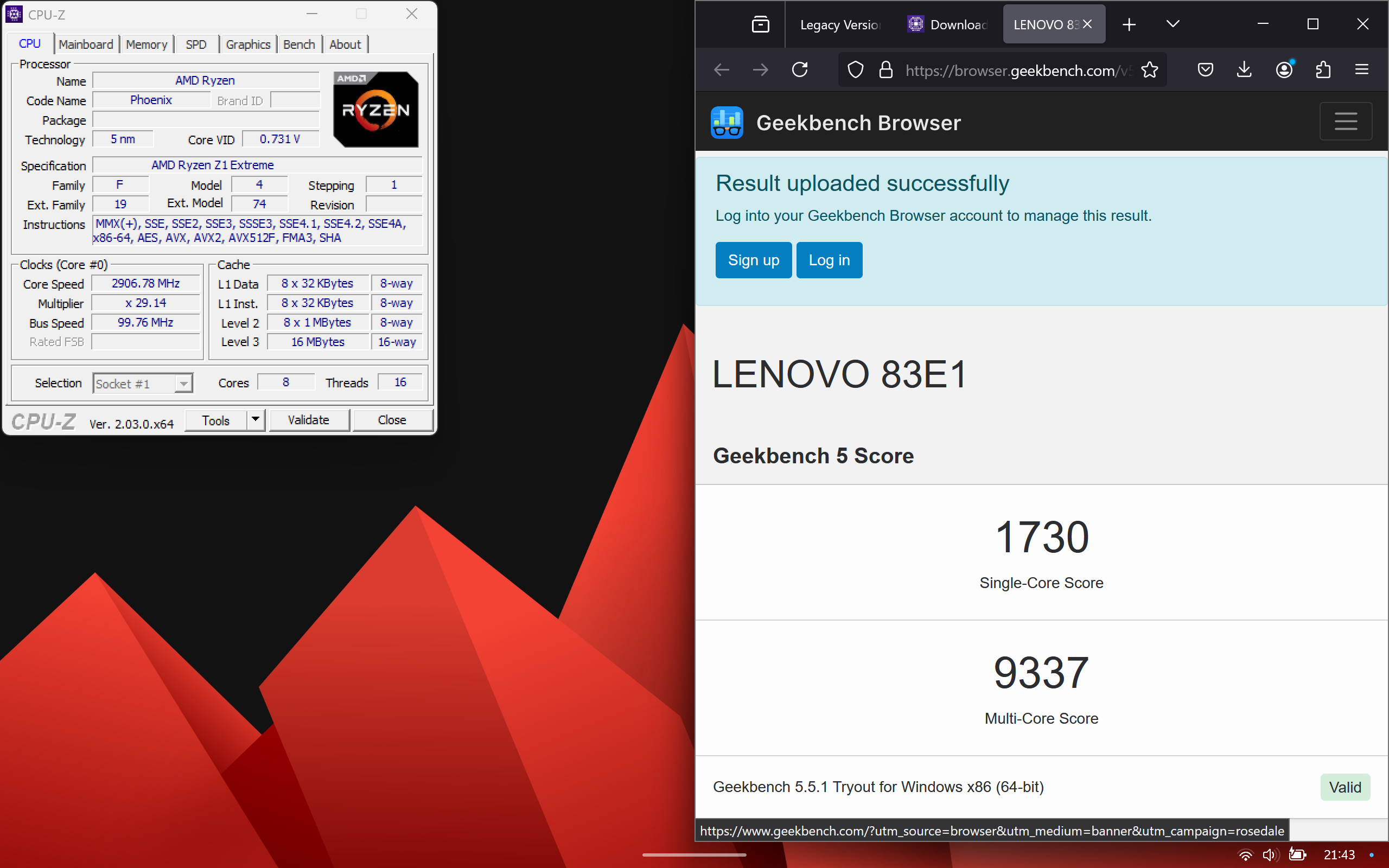Viewport: 1389px width, 868px height.
Task: Open the Tools dropdown arrow in CPU-Z
Action: click(x=256, y=420)
